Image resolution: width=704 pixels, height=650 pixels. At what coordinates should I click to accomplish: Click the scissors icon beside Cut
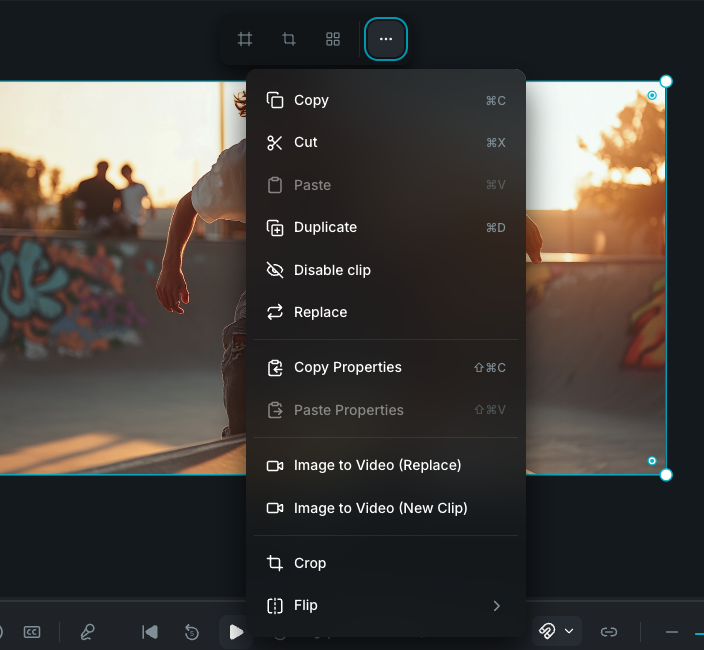(x=275, y=143)
